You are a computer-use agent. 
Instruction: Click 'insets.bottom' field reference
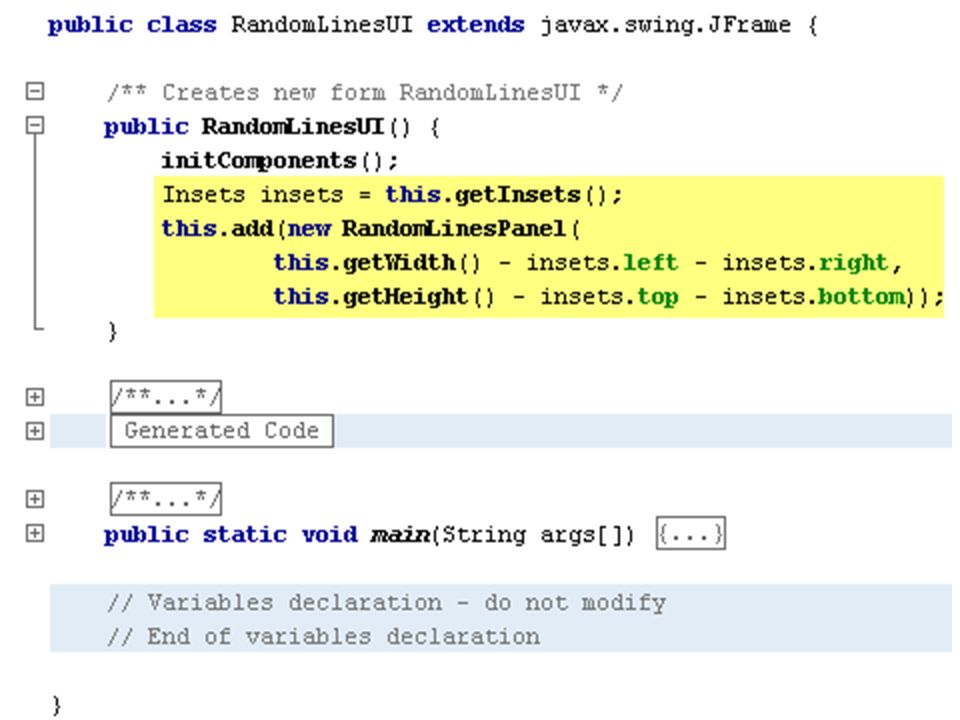coord(814,297)
